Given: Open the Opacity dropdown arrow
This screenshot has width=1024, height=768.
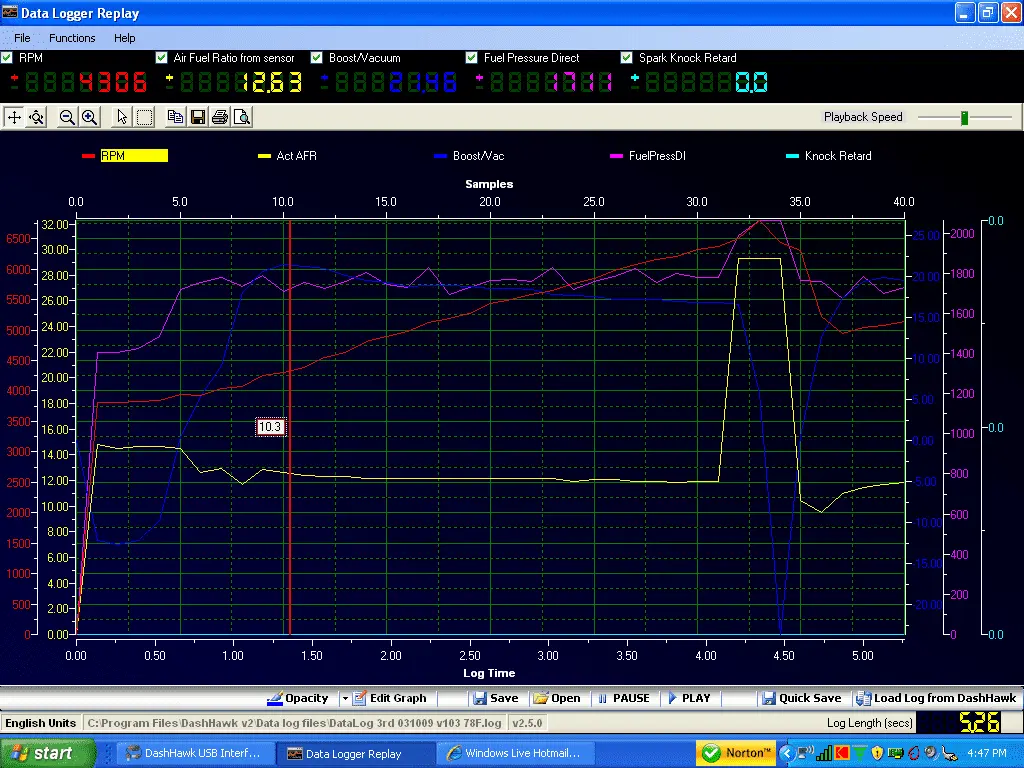Looking at the screenshot, I should [345, 697].
